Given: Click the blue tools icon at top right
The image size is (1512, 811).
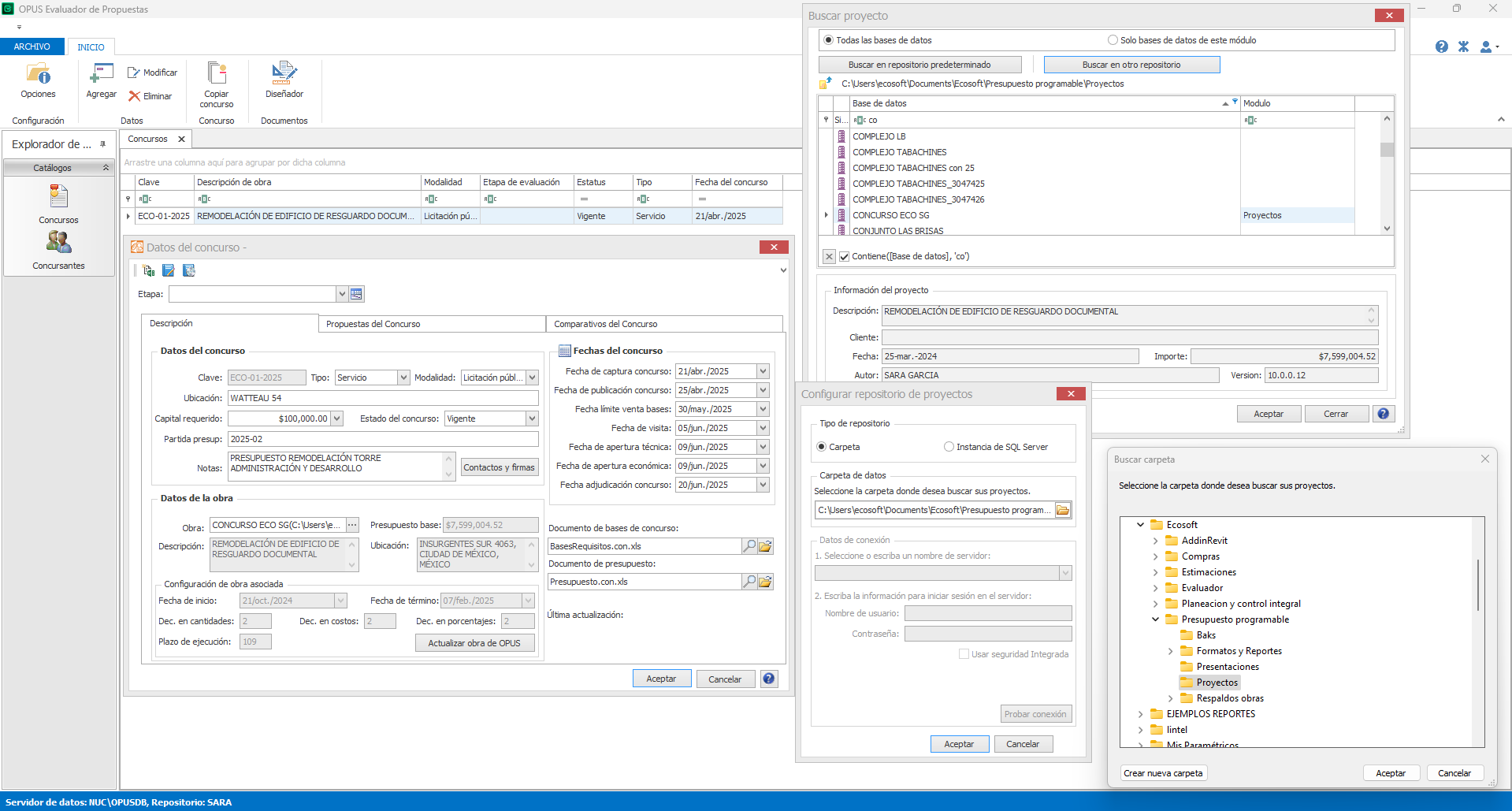Looking at the screenshot, I should [1463, 47].
